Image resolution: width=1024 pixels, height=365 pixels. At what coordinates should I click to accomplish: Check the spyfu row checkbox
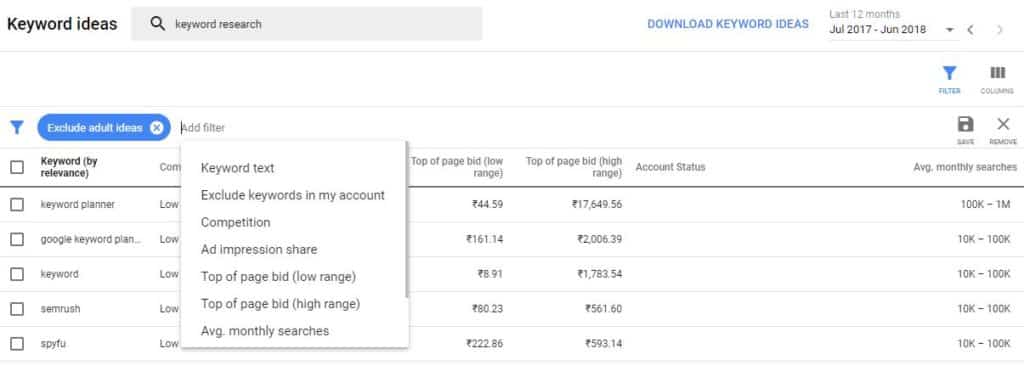click(x=17, y=343)
